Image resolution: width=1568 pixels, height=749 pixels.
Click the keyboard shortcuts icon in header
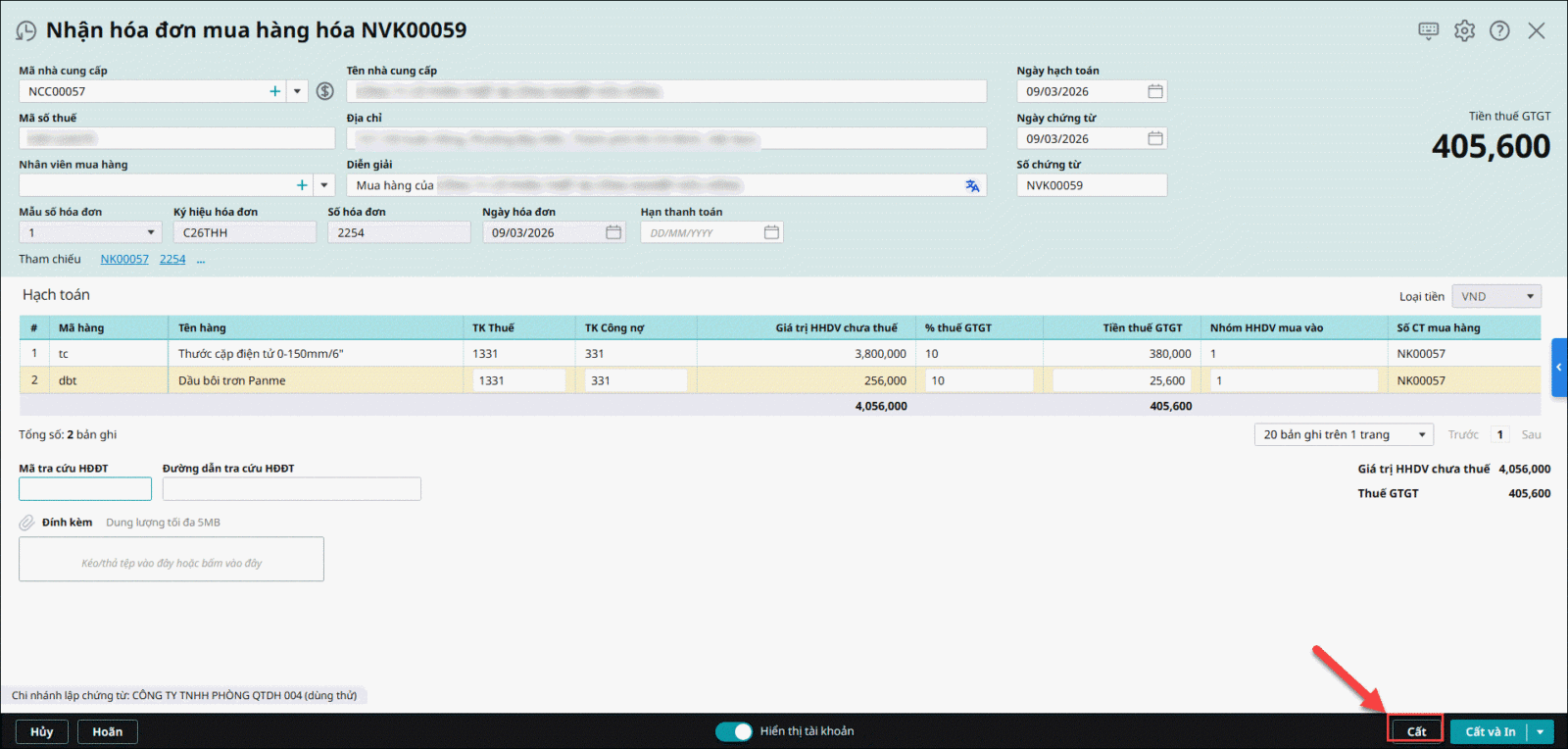[x=1428, y=30]
